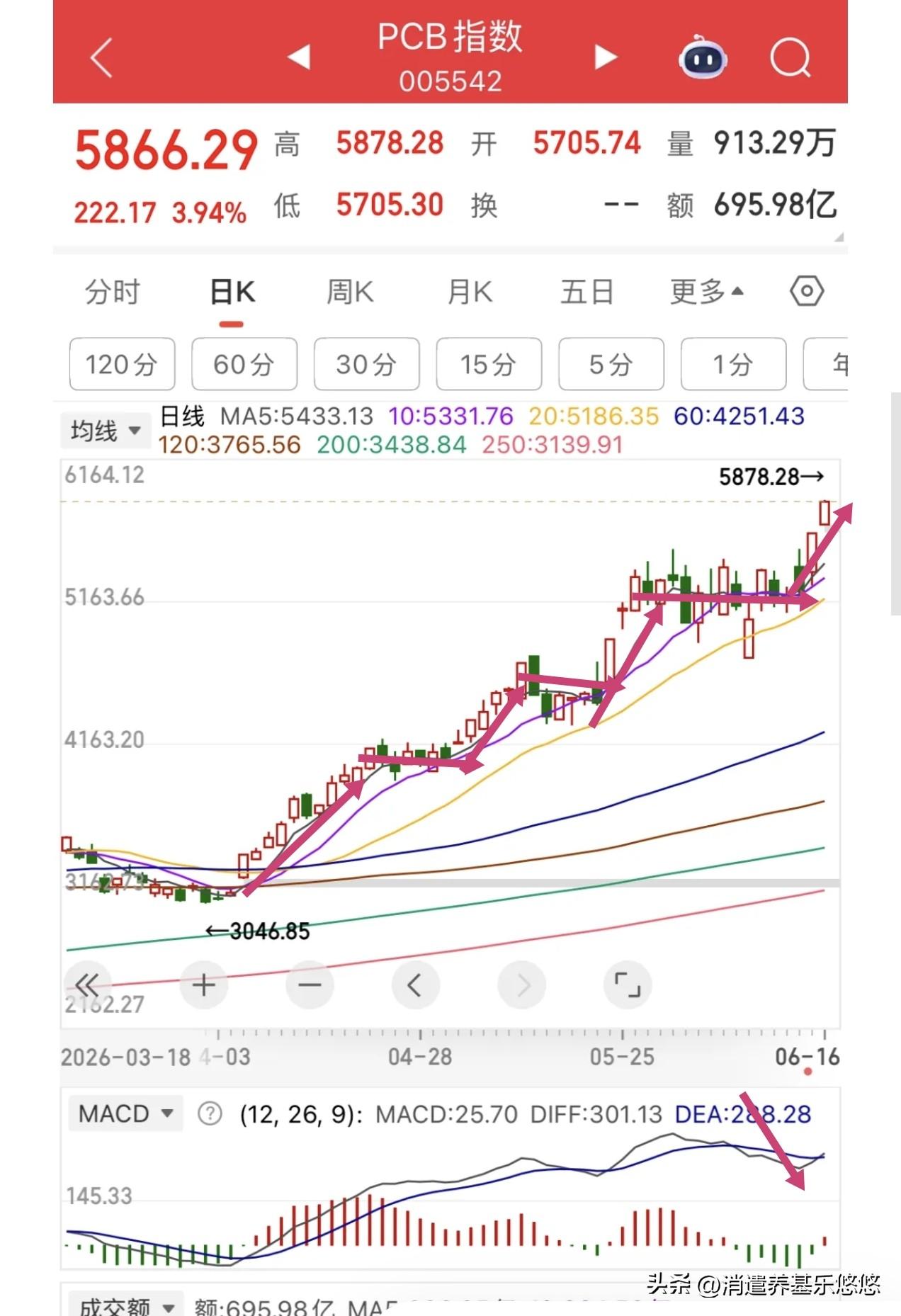Open chart settings hexagon icon

click(807, 291)
